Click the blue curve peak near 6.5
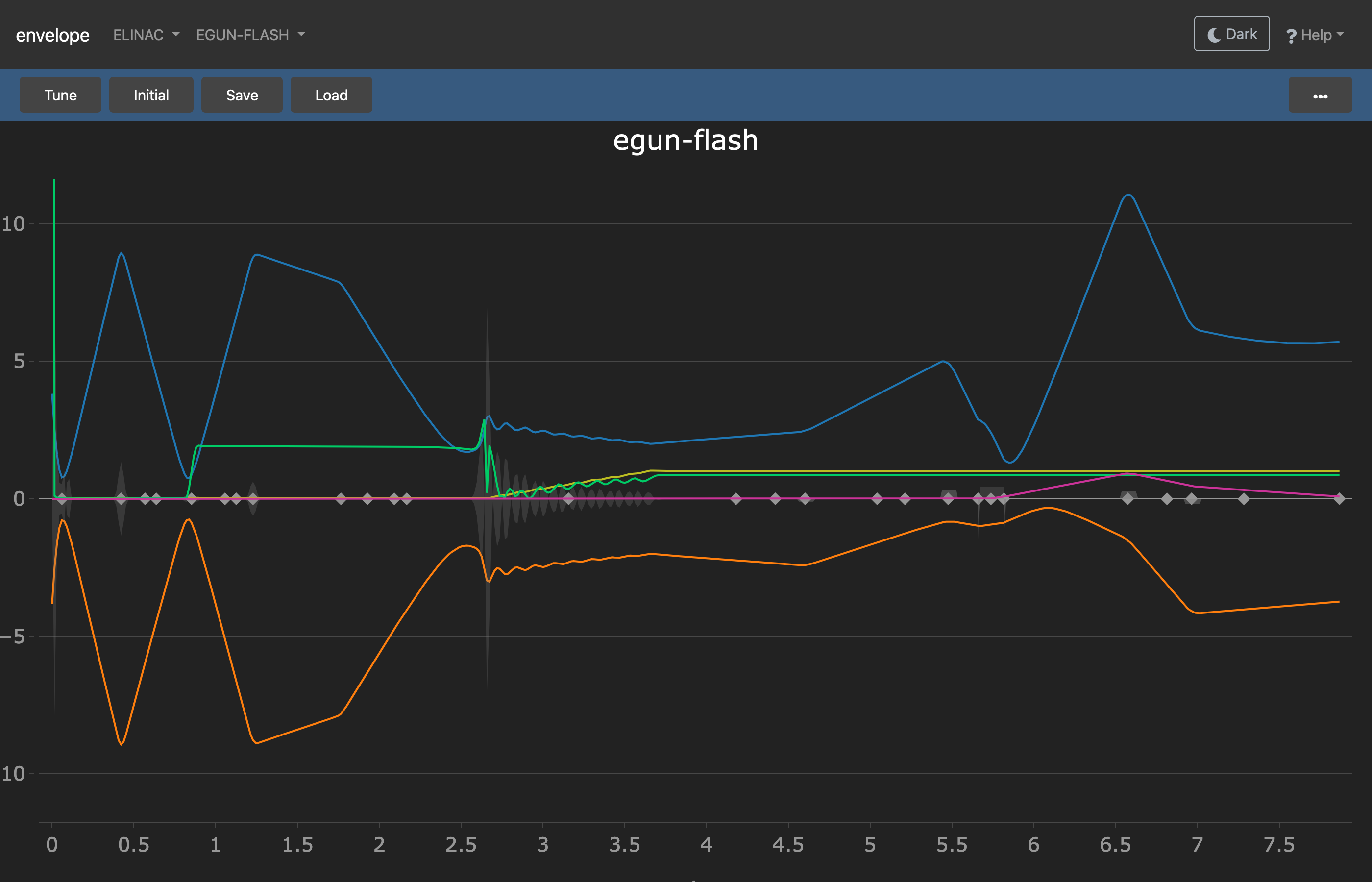1372x882 pixels. (1128, 196)
